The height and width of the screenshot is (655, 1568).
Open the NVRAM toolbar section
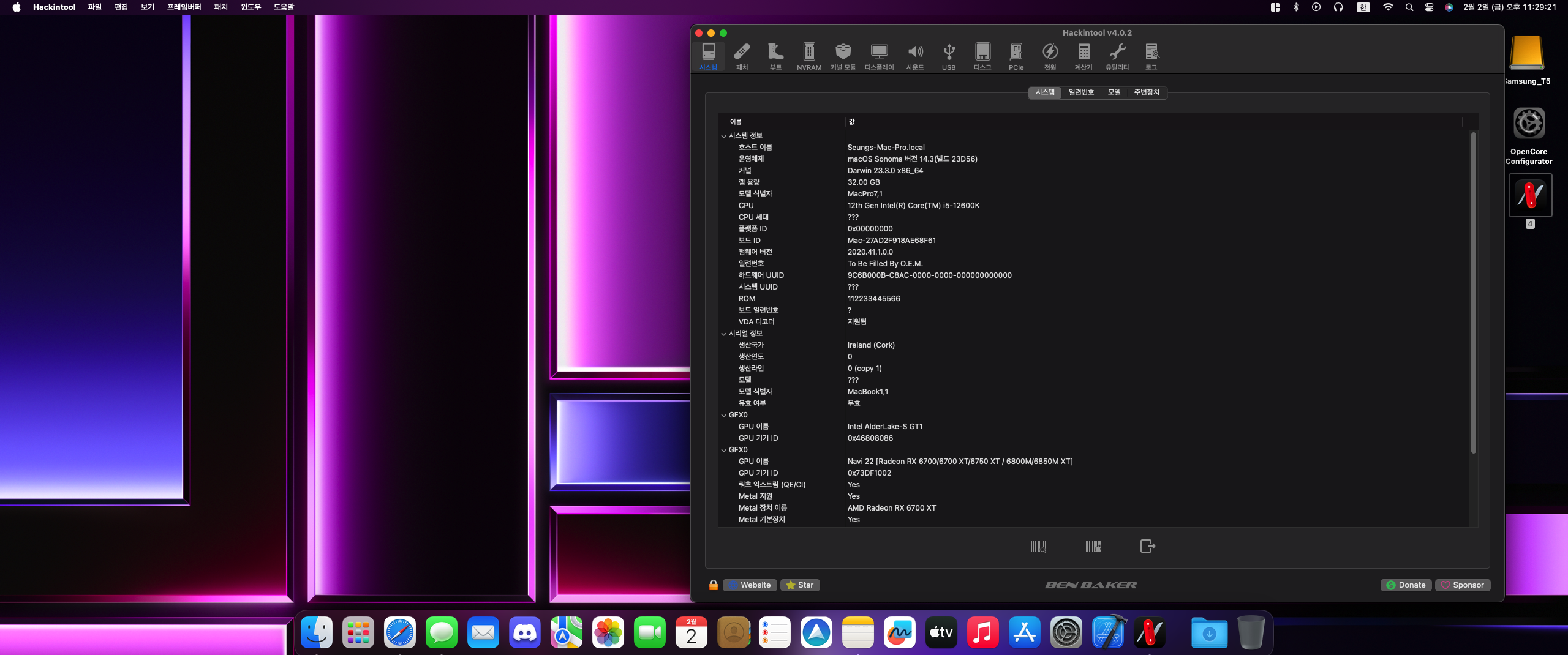coord(809,56)
